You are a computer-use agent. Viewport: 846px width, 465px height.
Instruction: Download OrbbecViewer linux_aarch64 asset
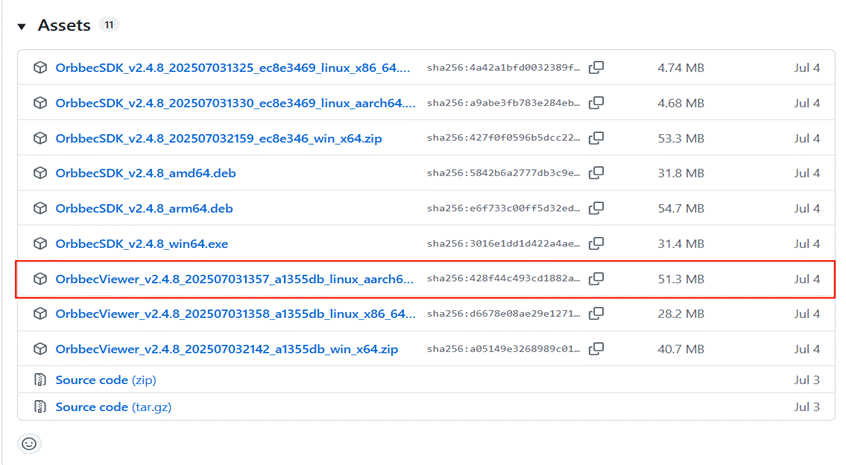click(234, 279)
